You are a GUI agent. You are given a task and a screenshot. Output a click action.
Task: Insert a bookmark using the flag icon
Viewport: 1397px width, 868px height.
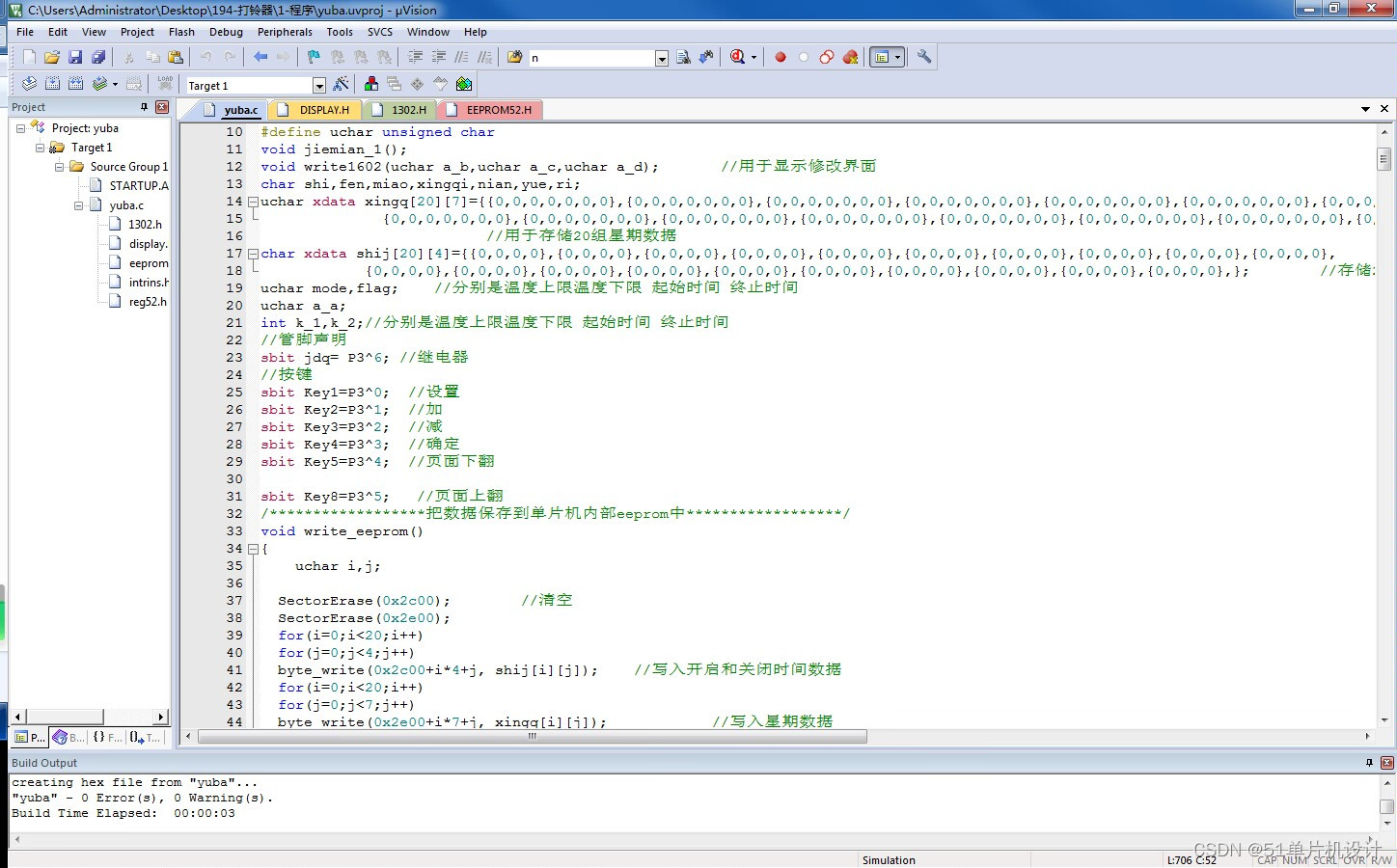(x=314, y=57)
